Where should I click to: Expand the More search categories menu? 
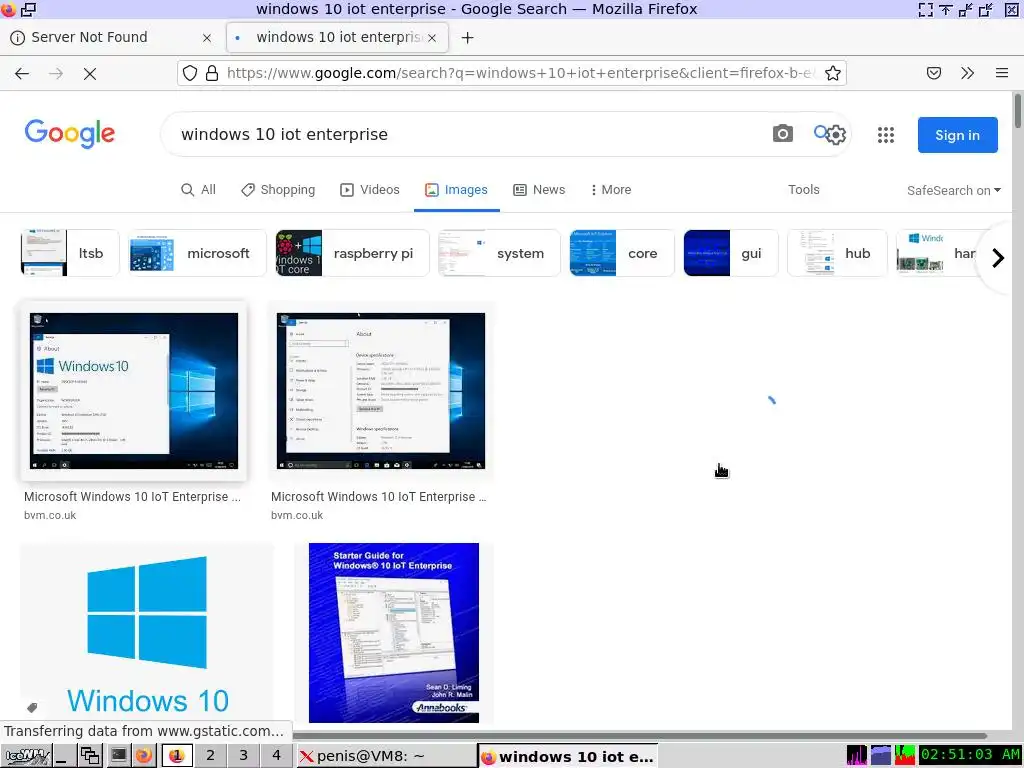(611, 189)
